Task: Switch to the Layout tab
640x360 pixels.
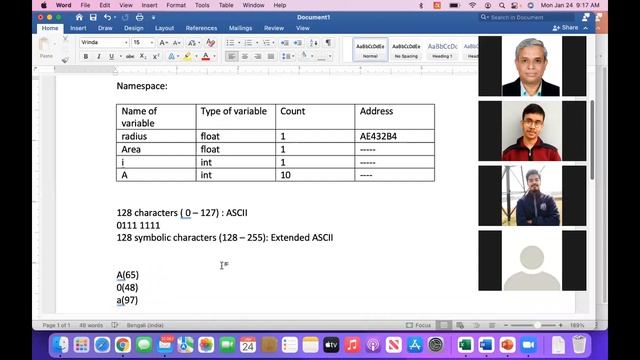Action: pos(164,28)
